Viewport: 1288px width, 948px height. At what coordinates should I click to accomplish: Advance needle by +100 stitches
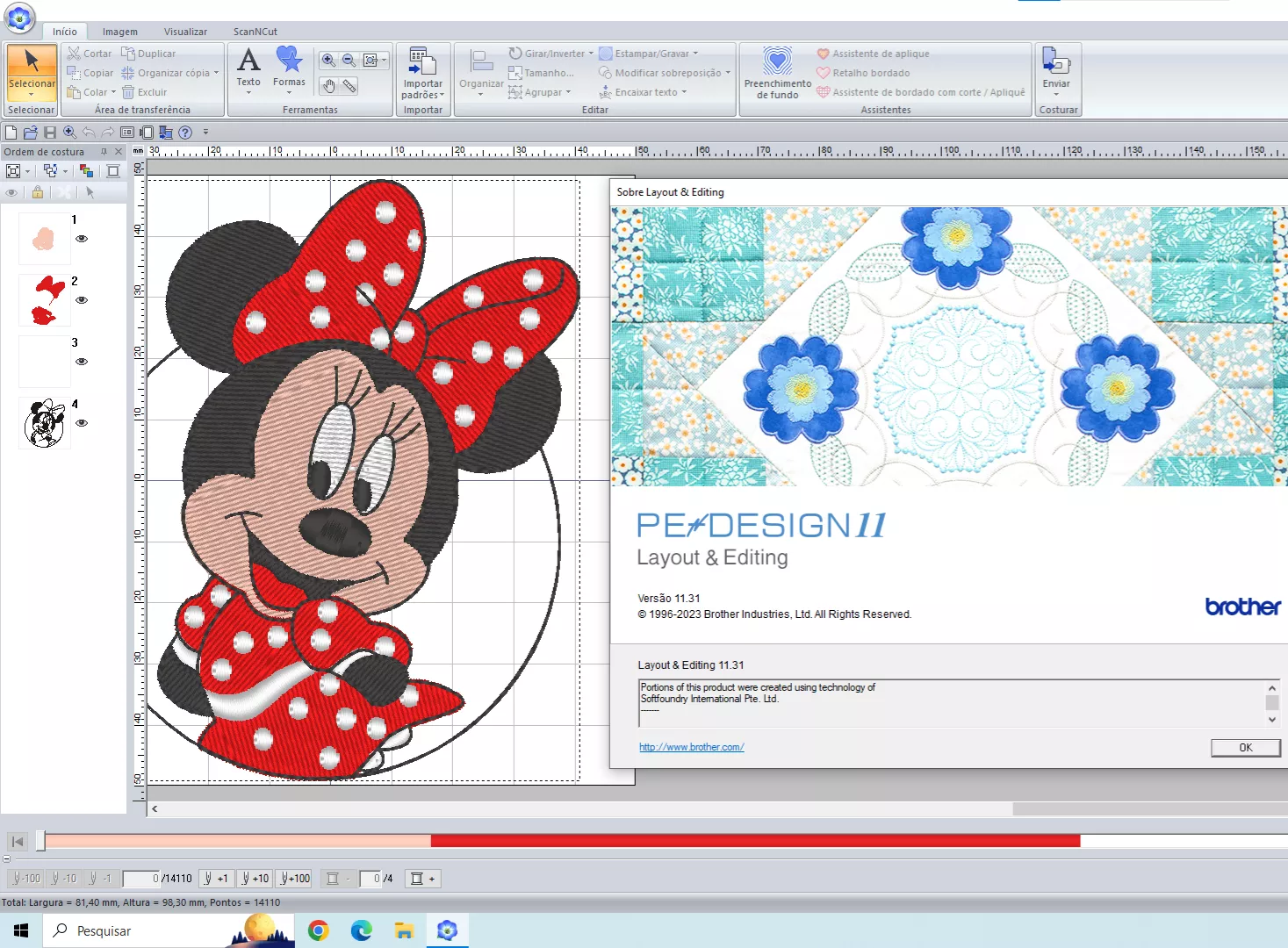(295, 878)
